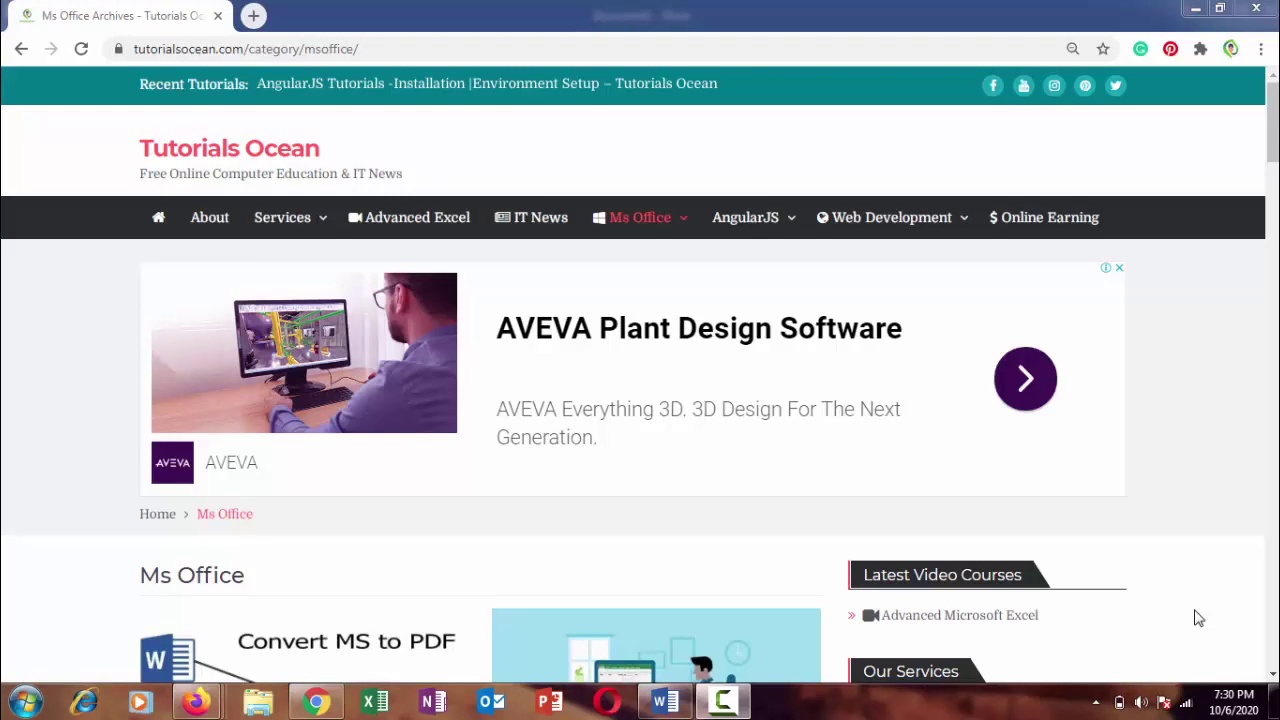Open the Windows Start menu
Screen dimensions: 1280x720
25,702
